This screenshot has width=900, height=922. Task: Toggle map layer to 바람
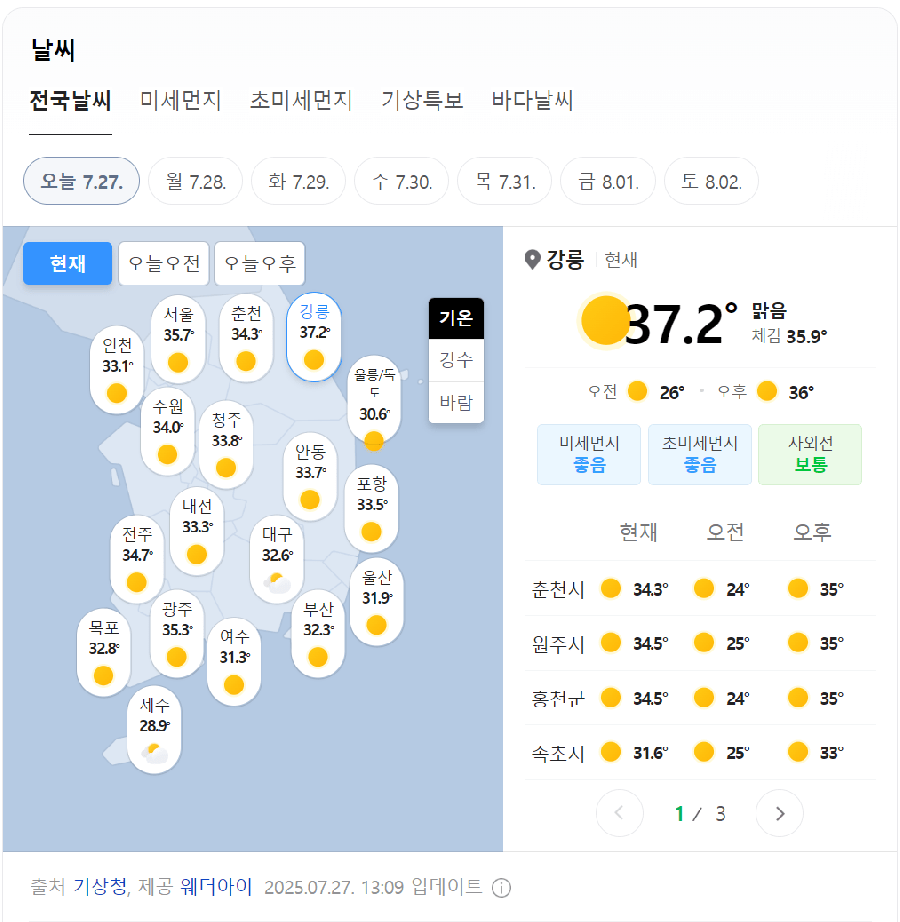[456, 402]
